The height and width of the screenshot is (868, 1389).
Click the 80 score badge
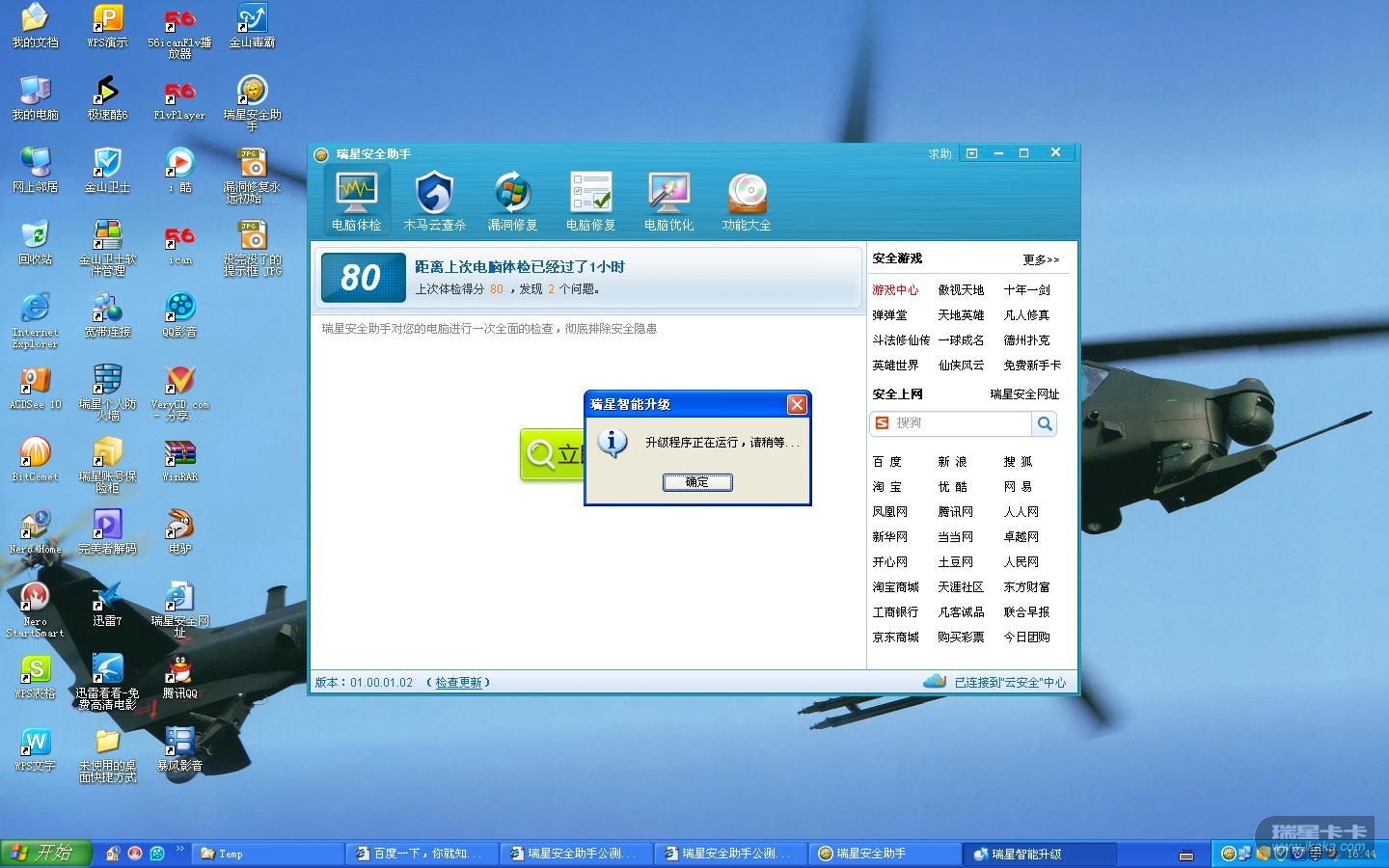click(362, 278)
